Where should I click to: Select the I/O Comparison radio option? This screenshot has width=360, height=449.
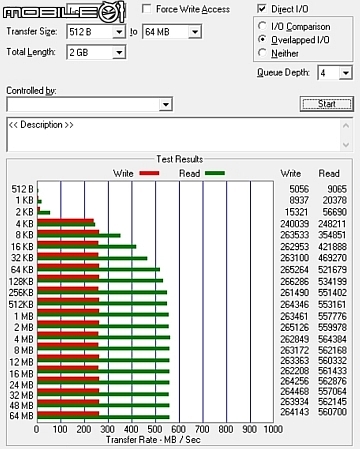tap(262, 26)
